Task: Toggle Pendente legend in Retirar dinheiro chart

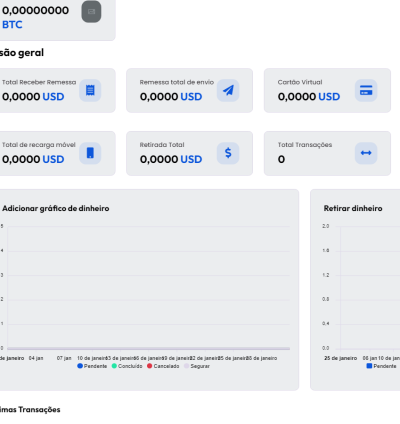Action: point(382,366)
